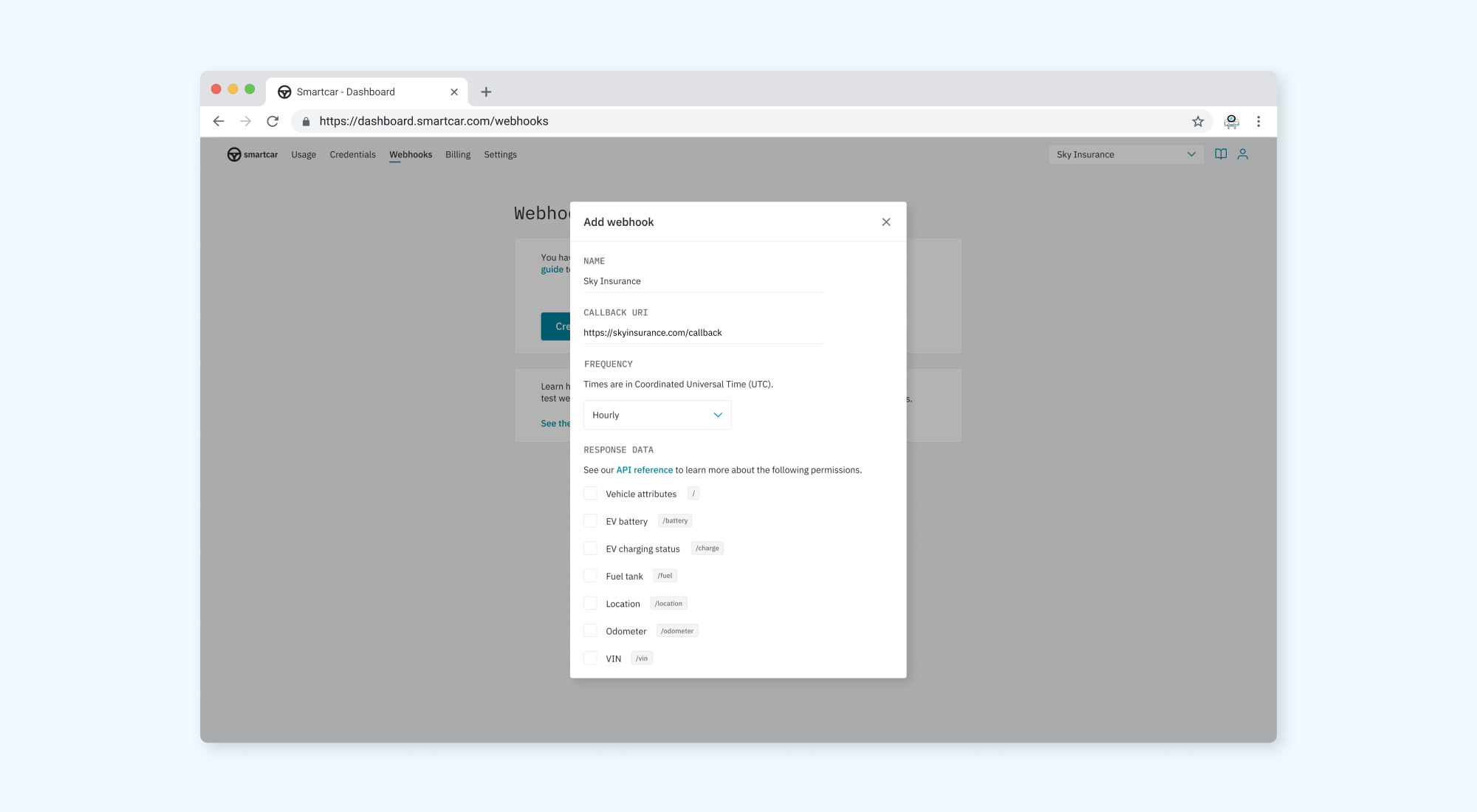Check the Location response data option
1477x812 pixels.
[x=590, y=603]
